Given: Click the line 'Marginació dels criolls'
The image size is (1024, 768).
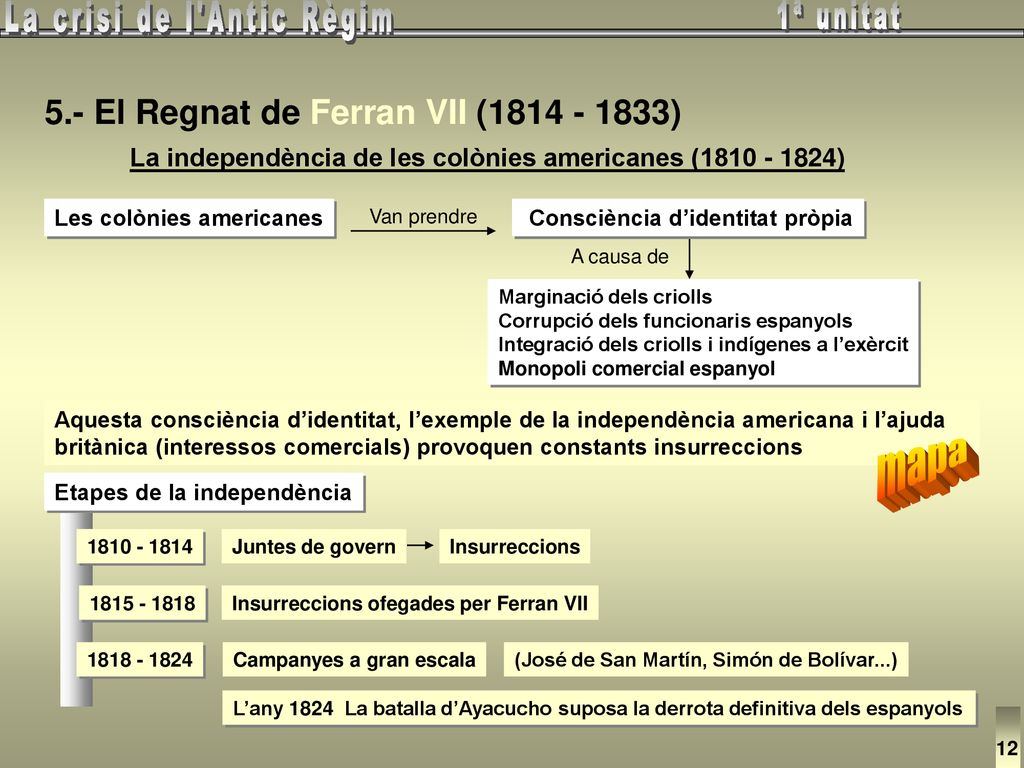Looking at the screenshot, I should (605, 297).
